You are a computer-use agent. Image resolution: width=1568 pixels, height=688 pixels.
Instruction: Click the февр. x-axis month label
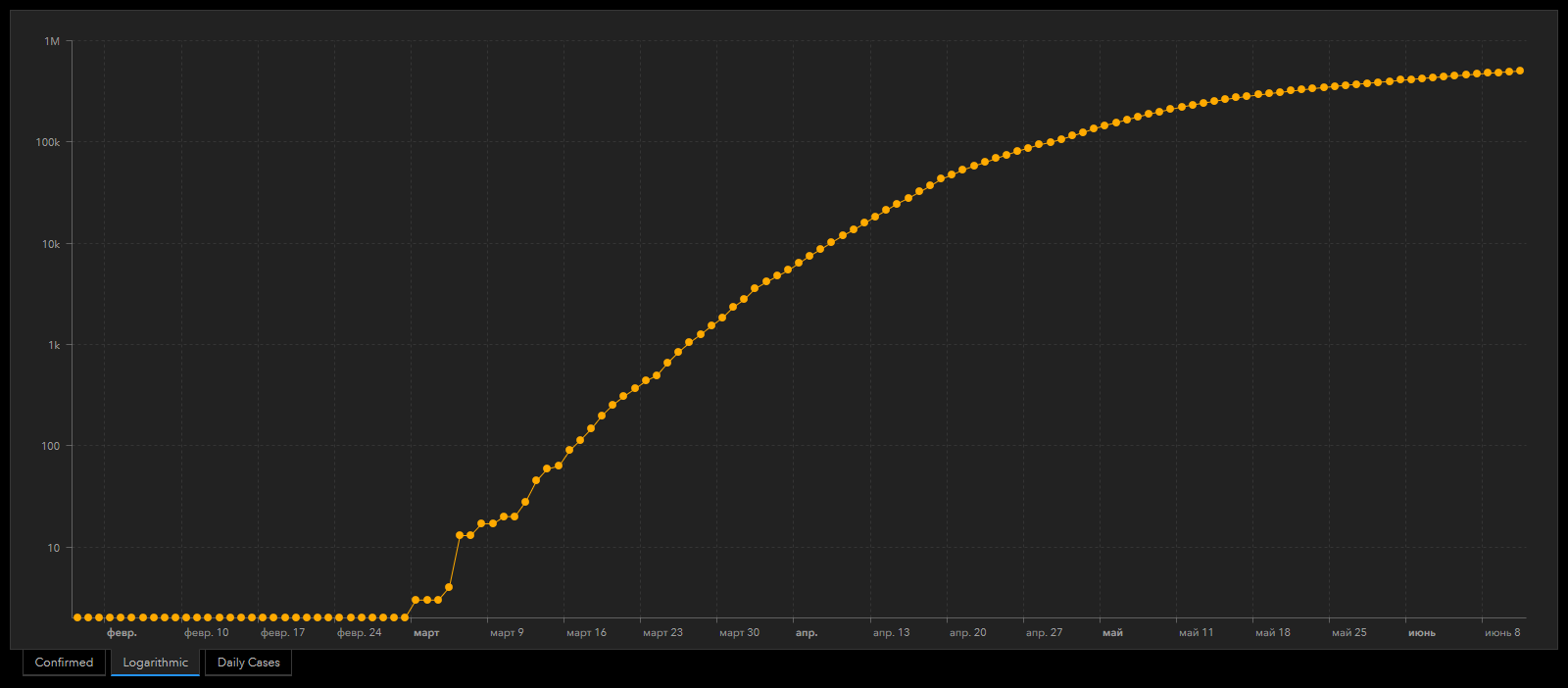122,633
